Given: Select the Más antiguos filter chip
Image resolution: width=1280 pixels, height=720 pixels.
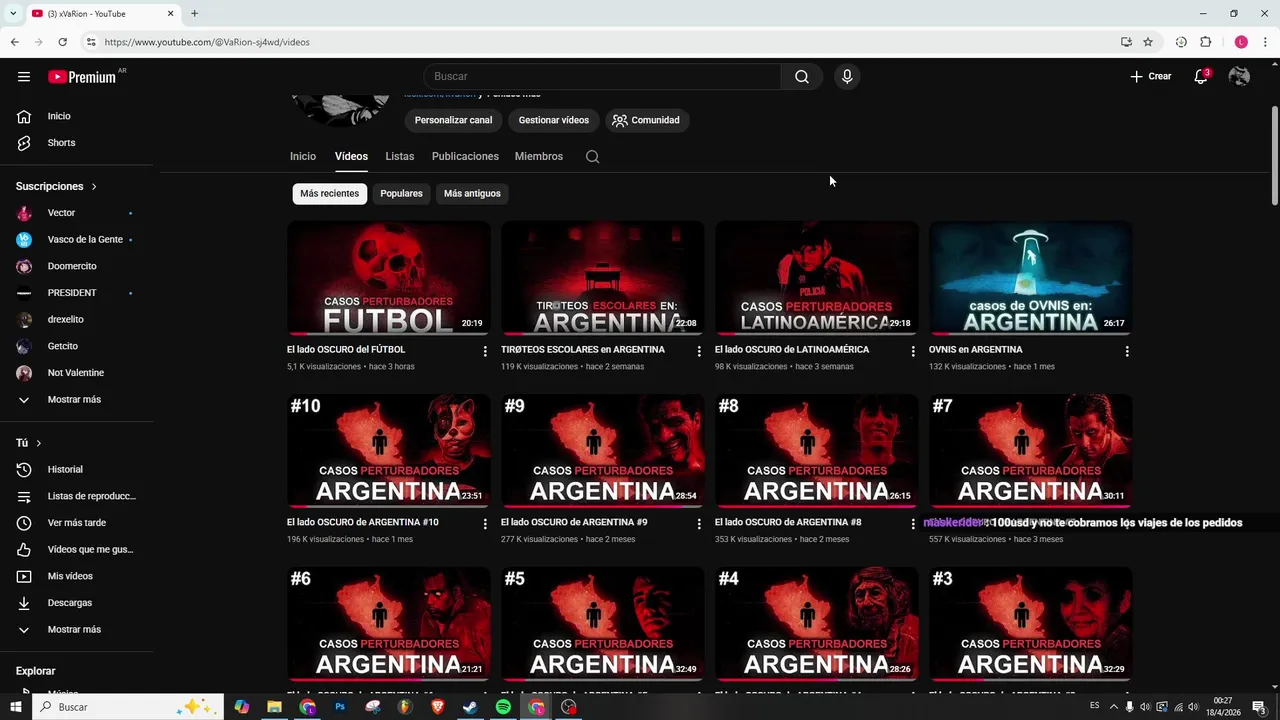Looking at the screenshot, I should 472,193.
